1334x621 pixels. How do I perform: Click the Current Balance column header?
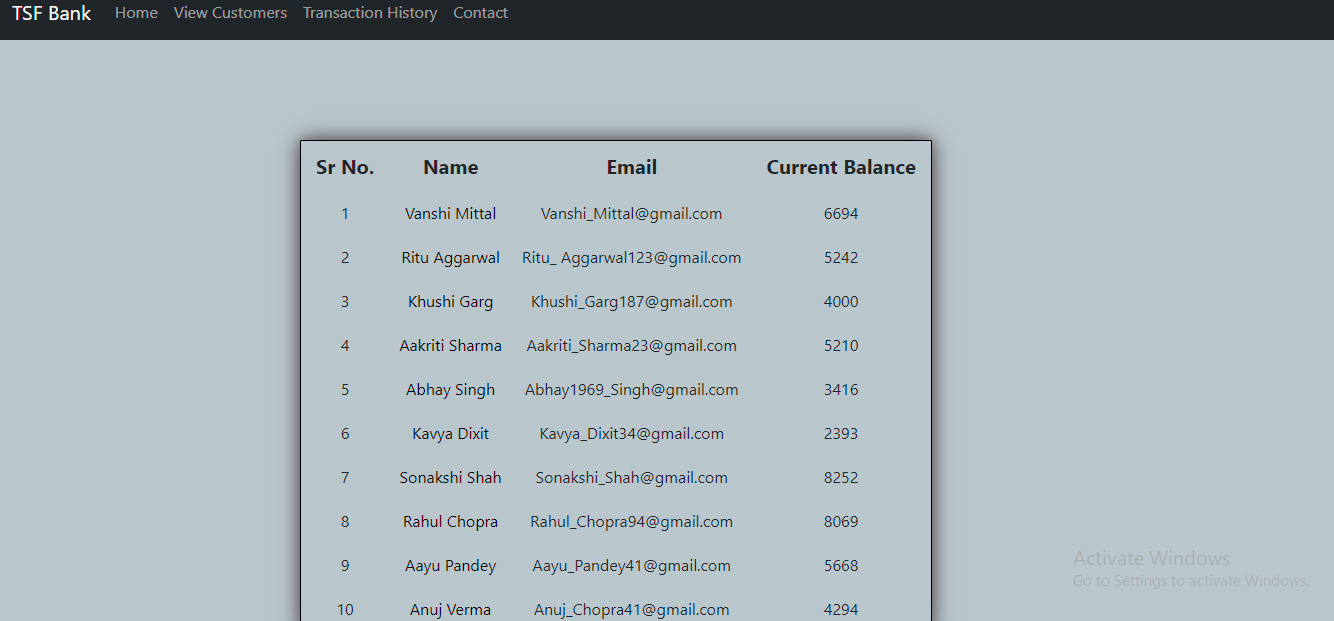[x=841, y=167]
